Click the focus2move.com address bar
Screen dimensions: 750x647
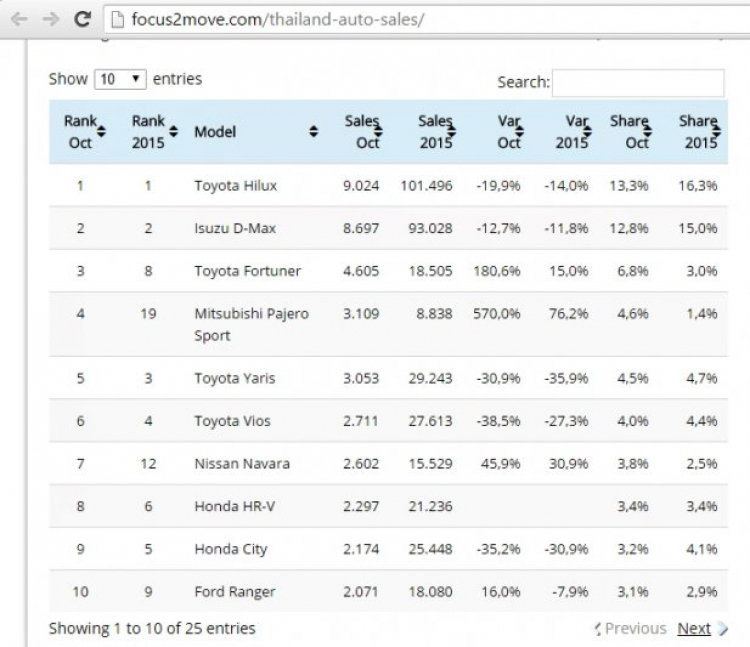tap(426, 20)
